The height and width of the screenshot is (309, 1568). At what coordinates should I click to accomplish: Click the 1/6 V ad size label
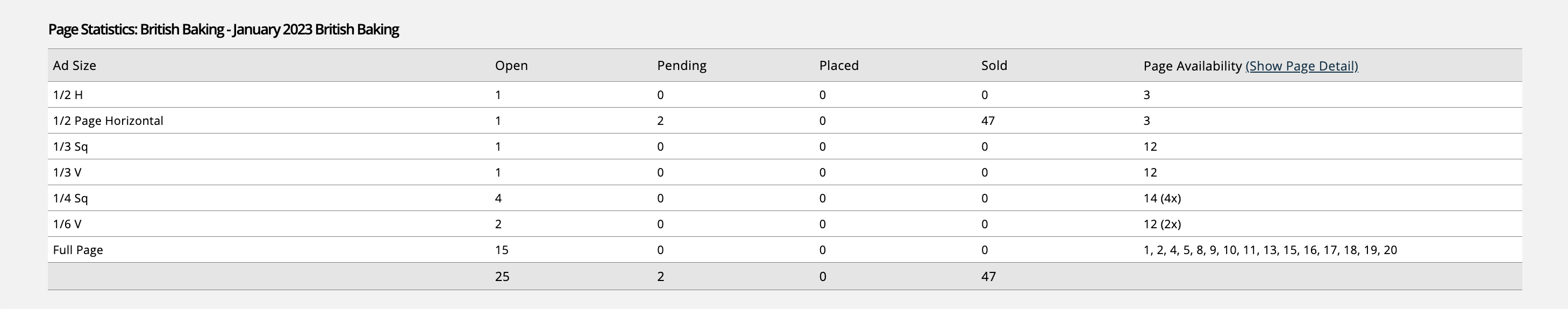point(67,224)
